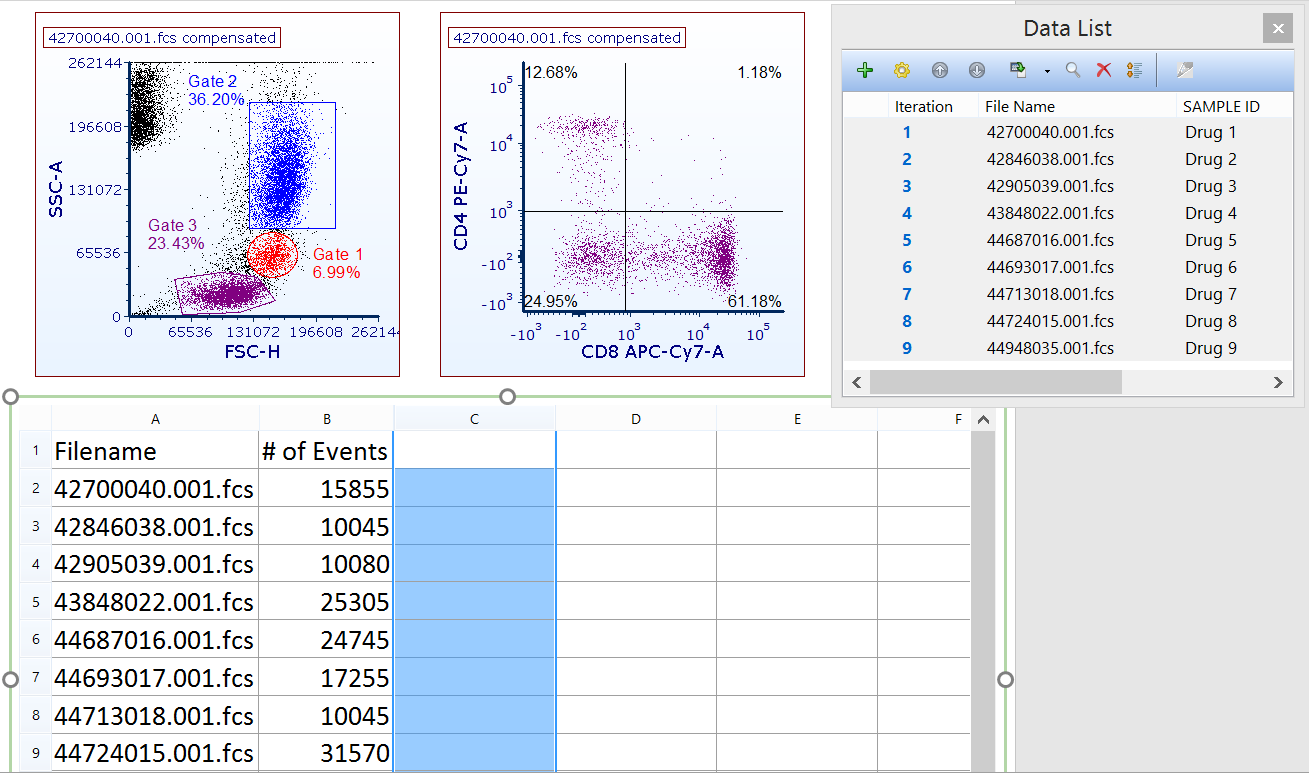
Task: Click the grayed-out pin icon in toolbar
Action: [x=1185, y=70]
